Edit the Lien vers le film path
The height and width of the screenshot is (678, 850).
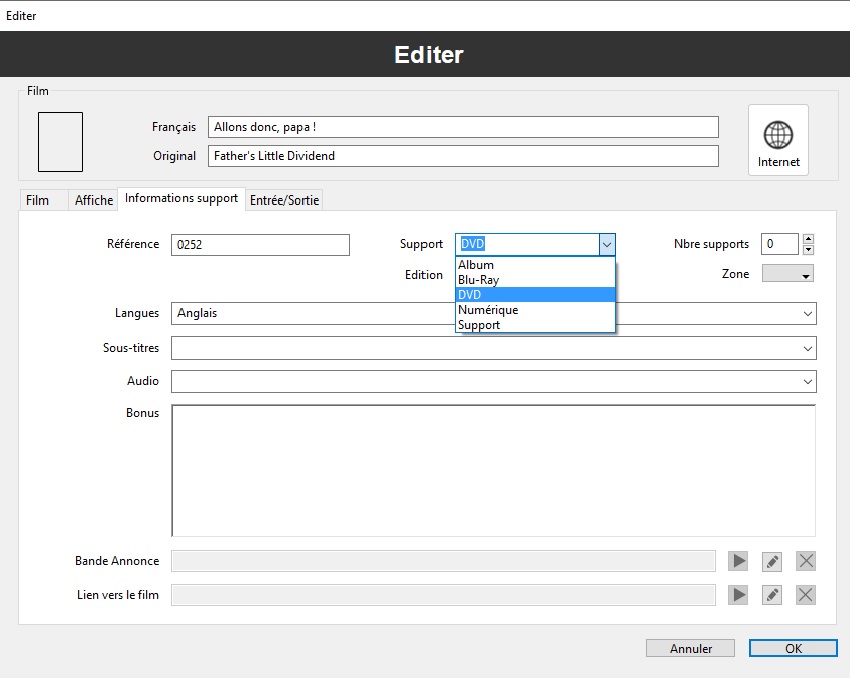pos(772,595)
